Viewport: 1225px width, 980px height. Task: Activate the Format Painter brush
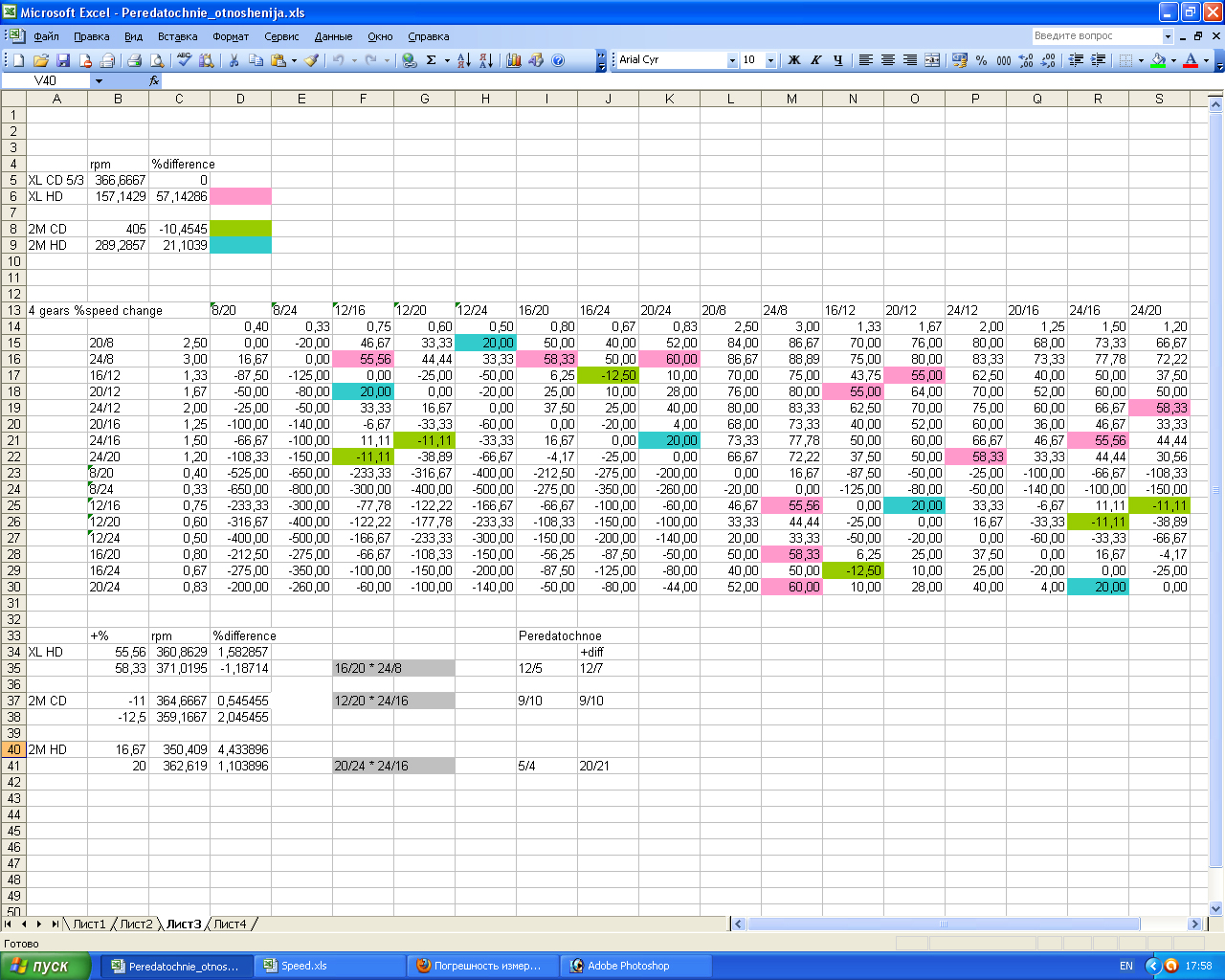(x=311, y=60)
